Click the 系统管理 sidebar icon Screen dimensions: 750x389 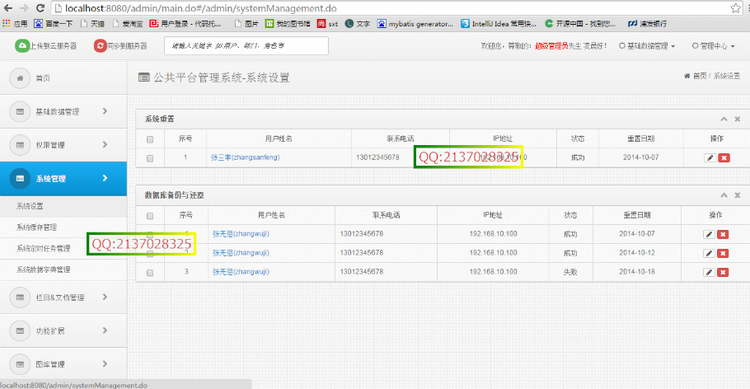[x=20, y=178]
